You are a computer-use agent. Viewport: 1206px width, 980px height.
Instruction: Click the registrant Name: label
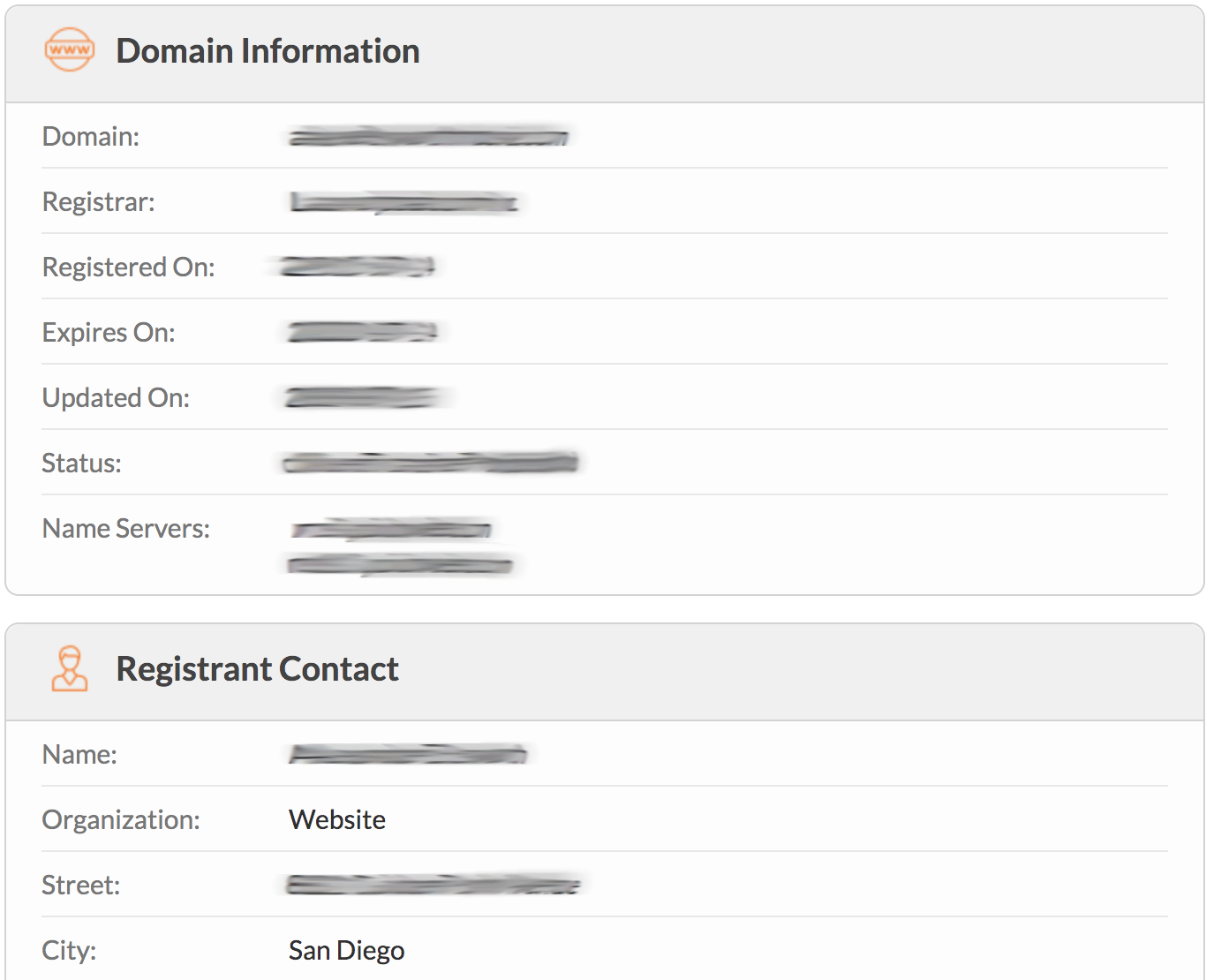pyautogui.click(x=79, y=755)
